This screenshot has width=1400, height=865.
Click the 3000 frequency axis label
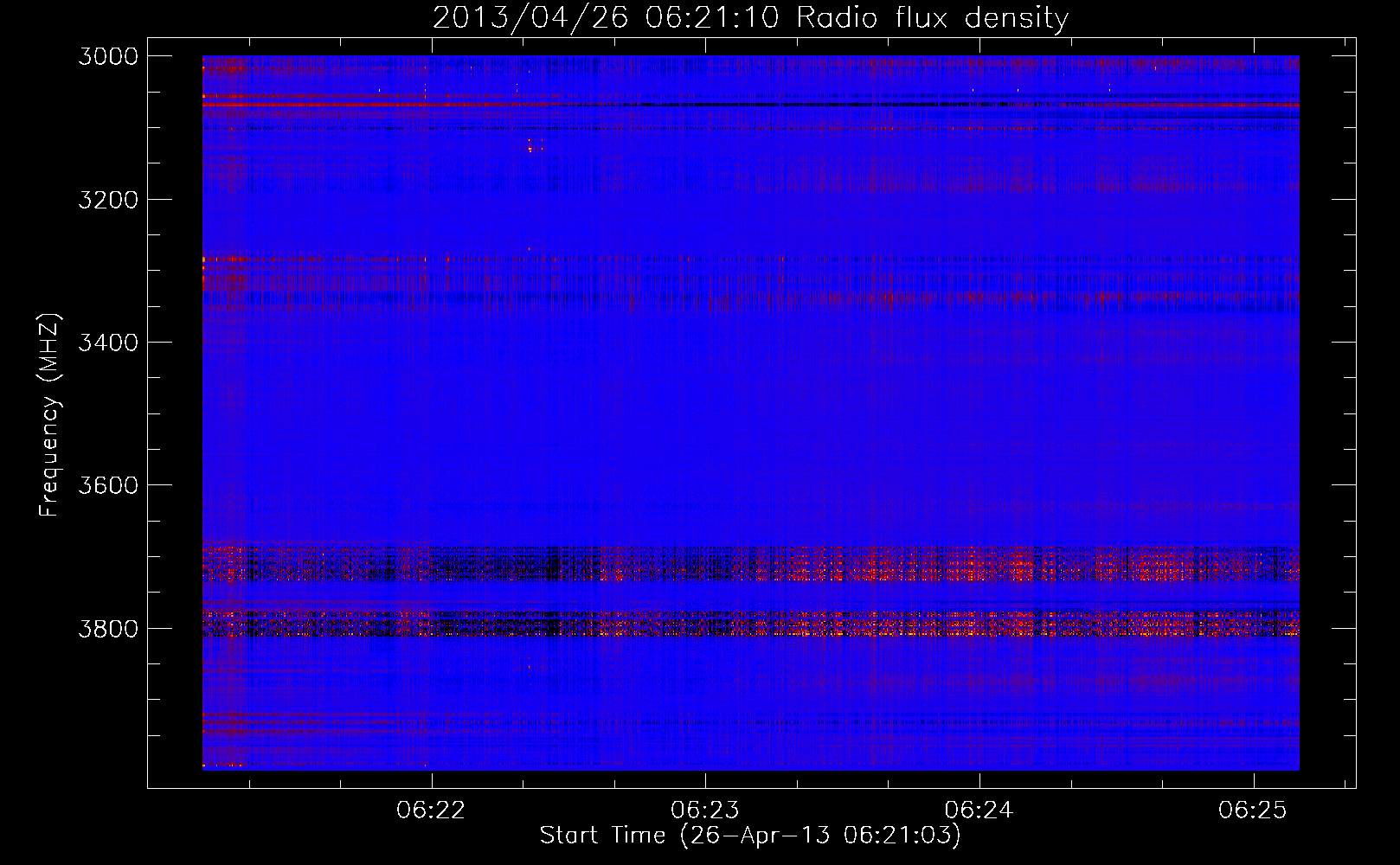tap(108, 56)
